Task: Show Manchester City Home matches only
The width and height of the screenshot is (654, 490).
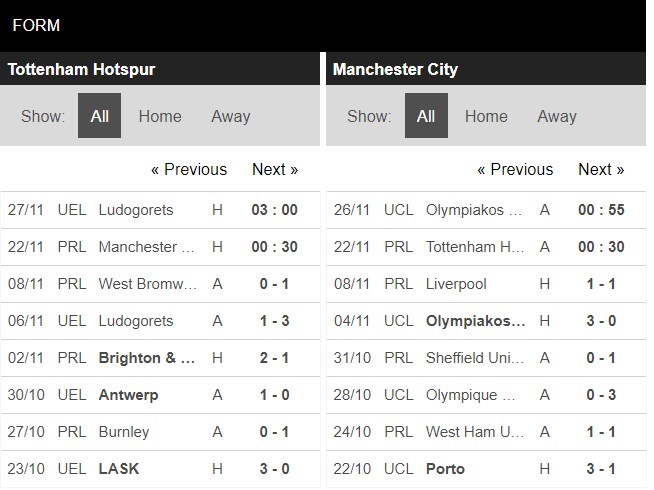Action: click(x=486, y=116)
